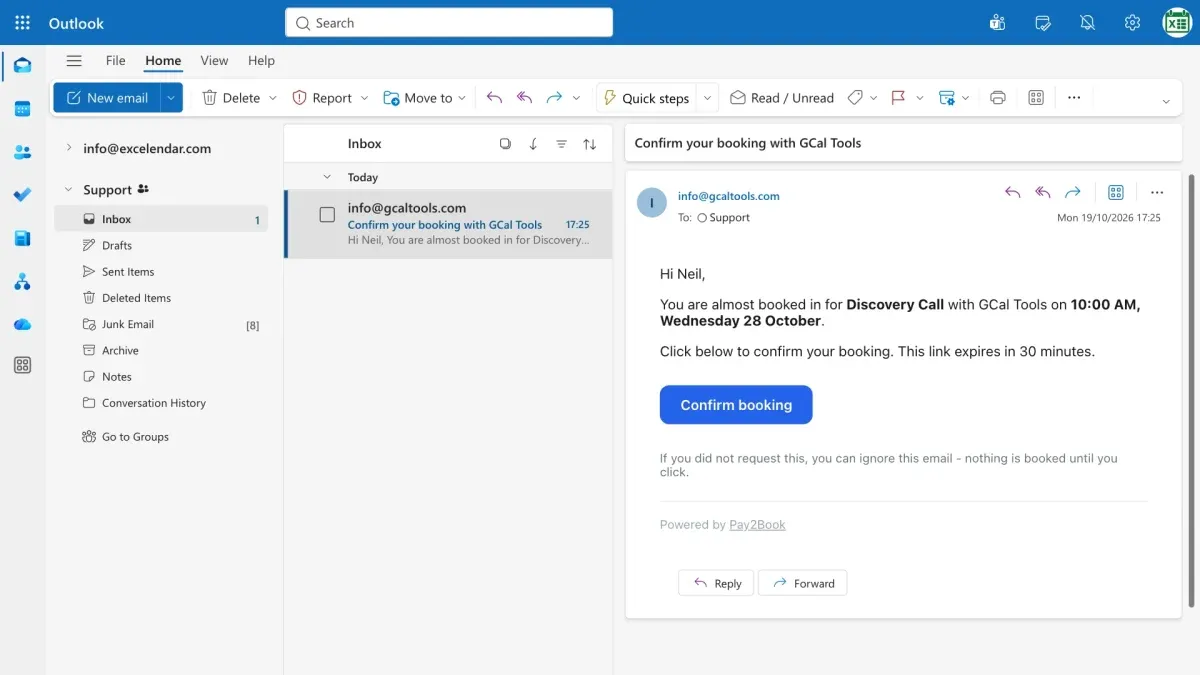Viewport: 1200px width, 675px height.
Task: Open Apps icon in message header
Action: click(x=1116, y=192)
